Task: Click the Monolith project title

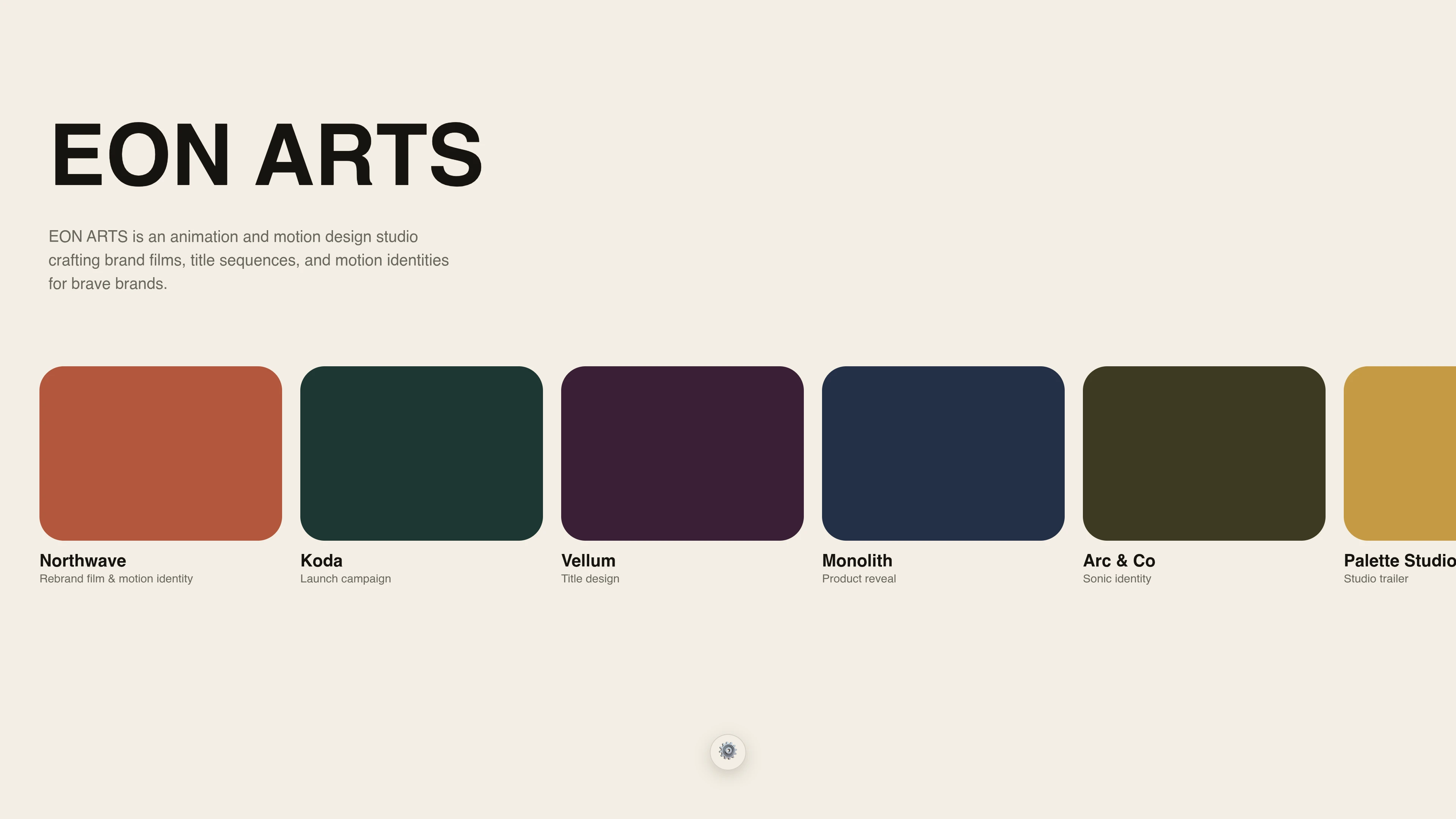Action: click(857, 561)
